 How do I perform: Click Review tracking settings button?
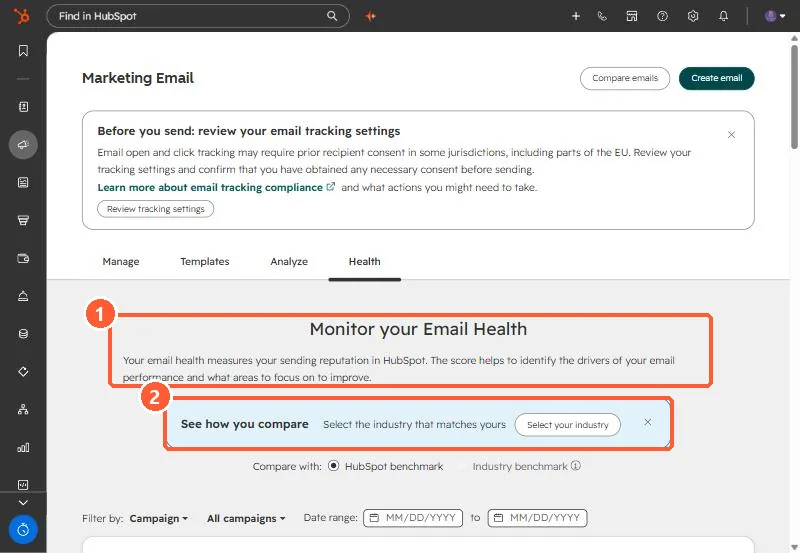pyautogui.click(x=156, y=209)
